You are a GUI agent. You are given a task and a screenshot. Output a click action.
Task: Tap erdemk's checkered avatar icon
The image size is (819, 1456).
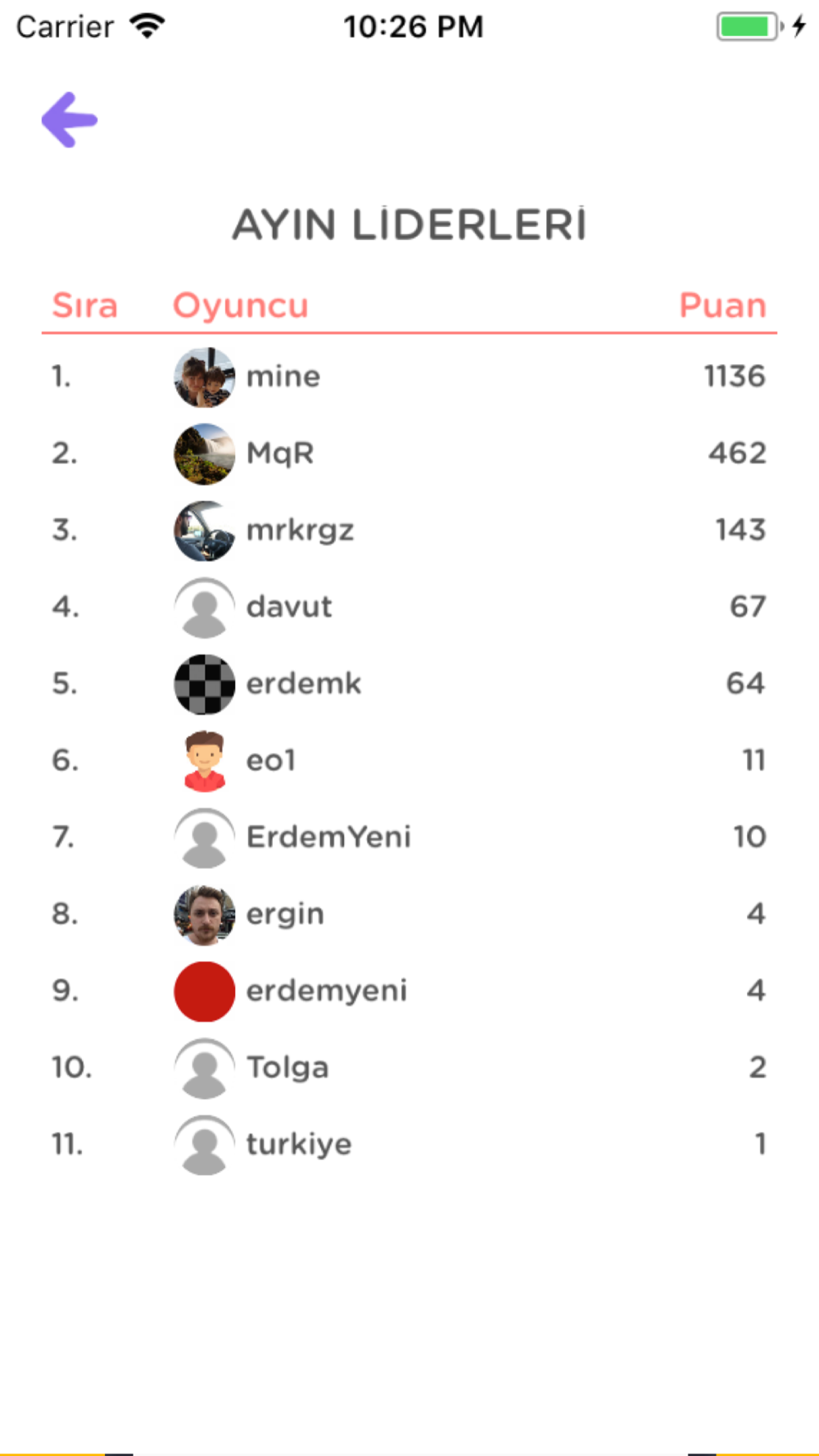[204, 685]
